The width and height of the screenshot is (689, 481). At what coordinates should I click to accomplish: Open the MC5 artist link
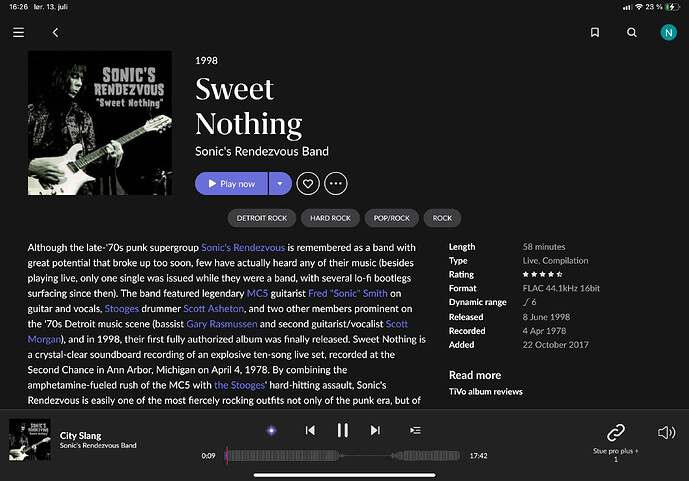(x=257, y=293)
